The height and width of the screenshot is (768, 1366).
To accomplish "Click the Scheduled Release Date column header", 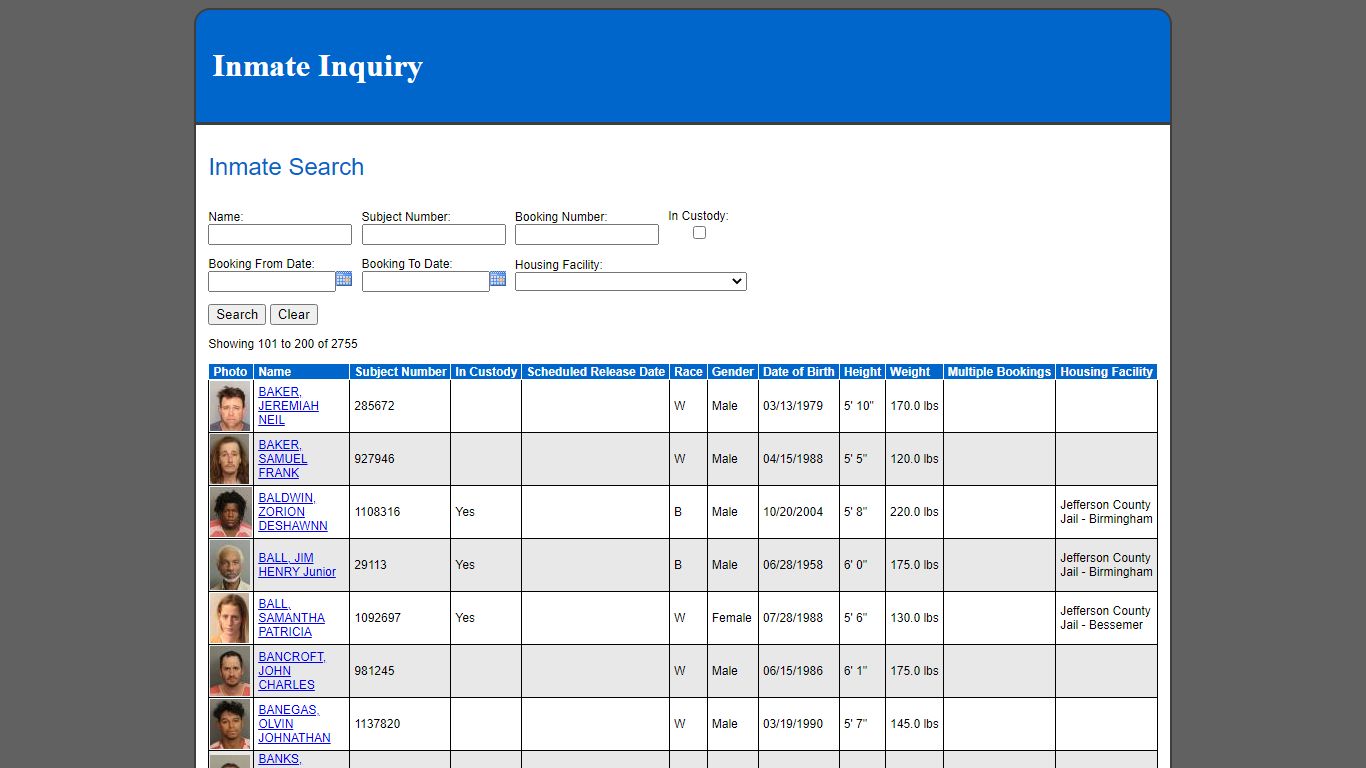I will pyautogui.click(x=595, y=372).
